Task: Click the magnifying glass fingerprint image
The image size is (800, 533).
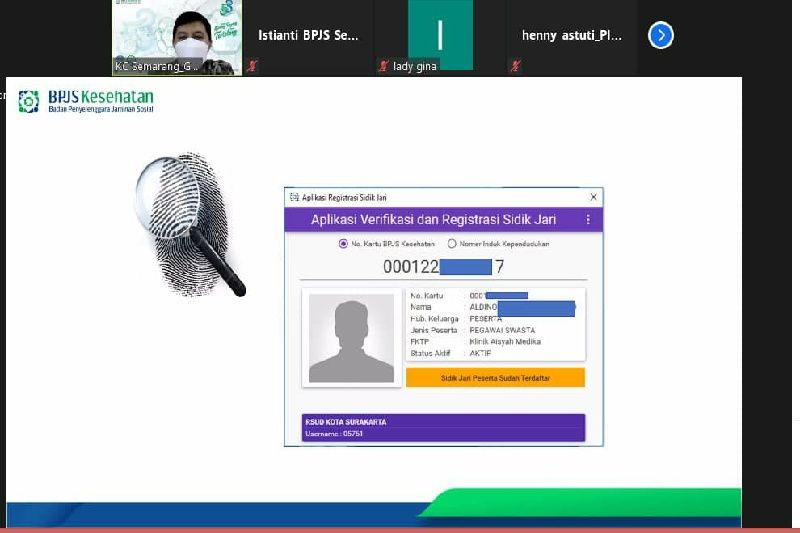Action: (x=190, y=225)
